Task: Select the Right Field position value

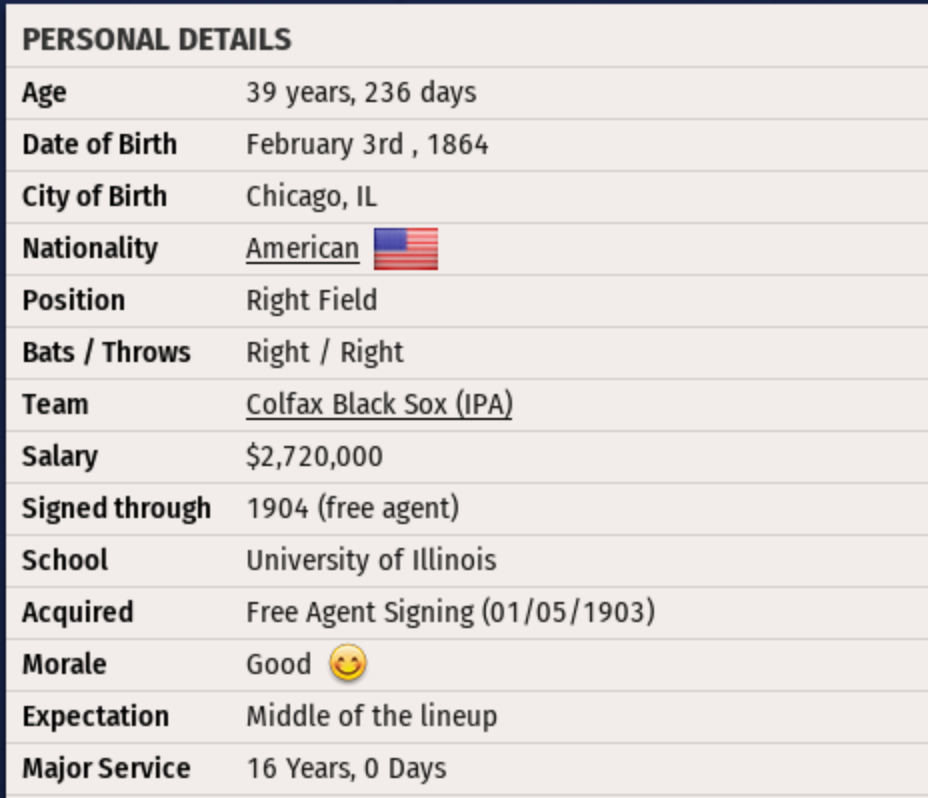Action: (311, 300)
